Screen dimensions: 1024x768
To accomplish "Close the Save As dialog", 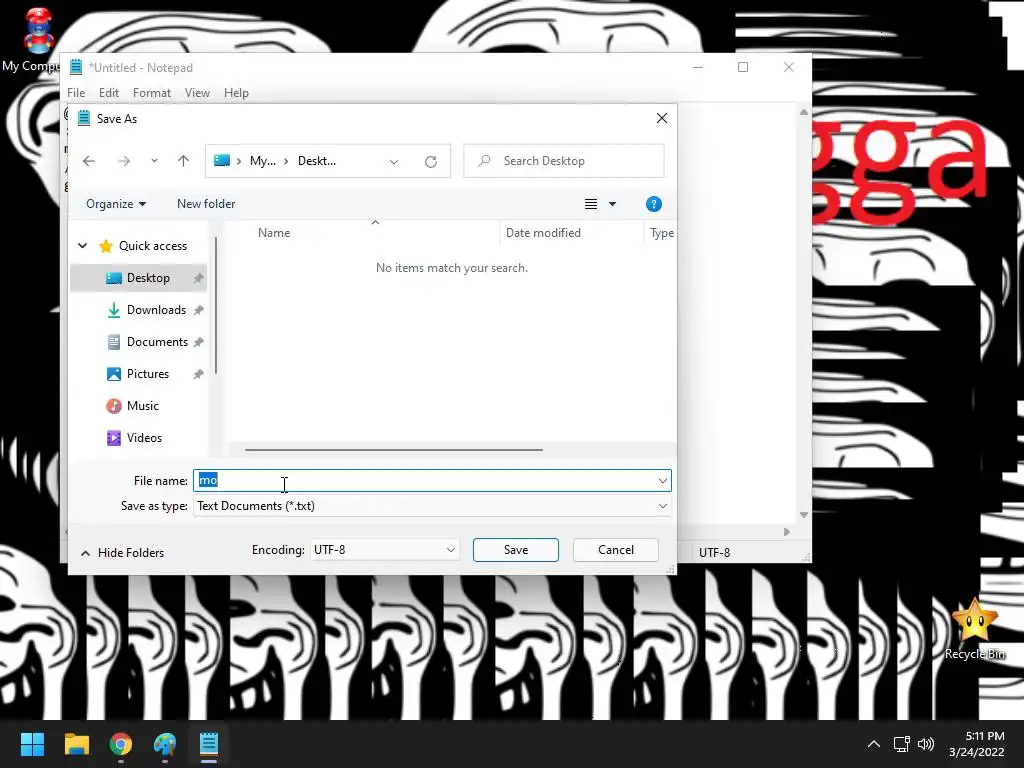I will 662,118.
